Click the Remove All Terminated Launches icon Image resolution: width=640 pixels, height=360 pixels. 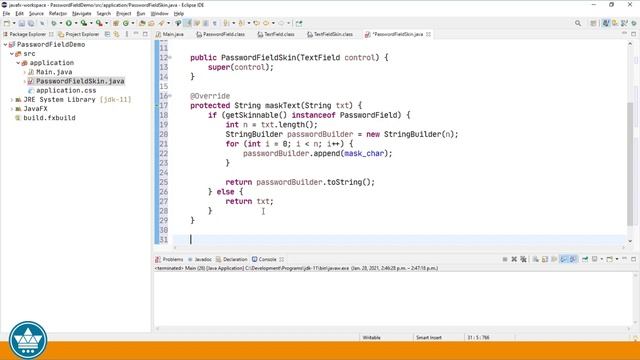coord(523,259)
